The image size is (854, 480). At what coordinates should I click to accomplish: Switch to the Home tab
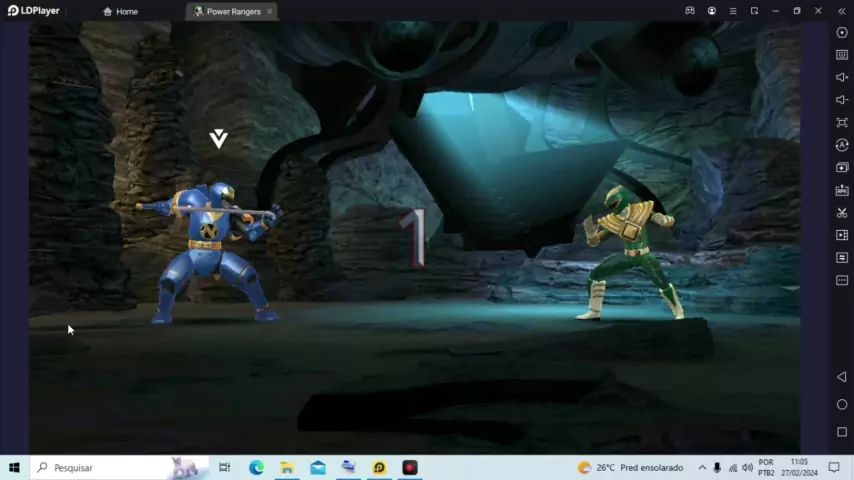pos(120,12)
